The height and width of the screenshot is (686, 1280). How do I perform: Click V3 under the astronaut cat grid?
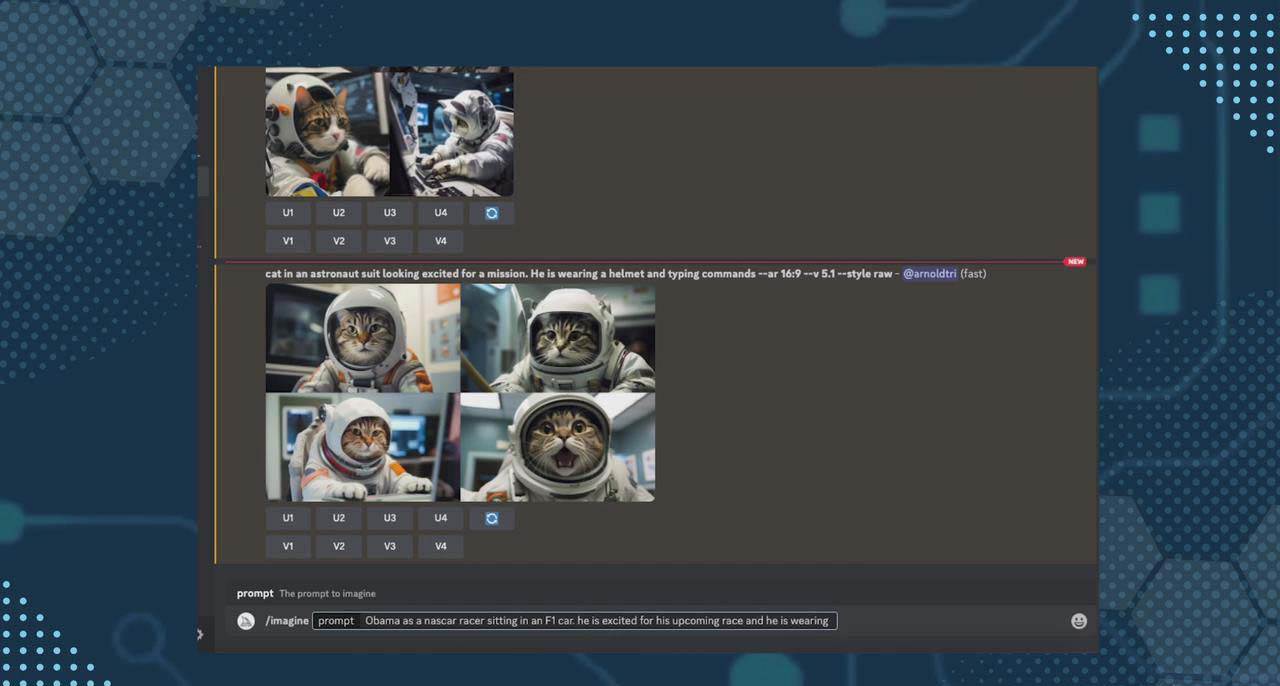click(x=389, y=546)
